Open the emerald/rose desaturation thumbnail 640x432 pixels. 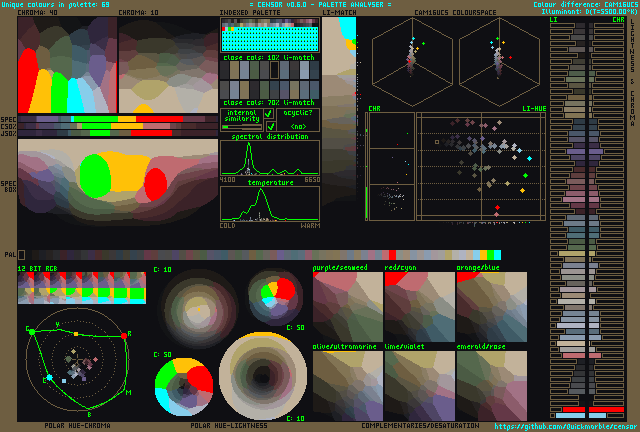point(491,385)
